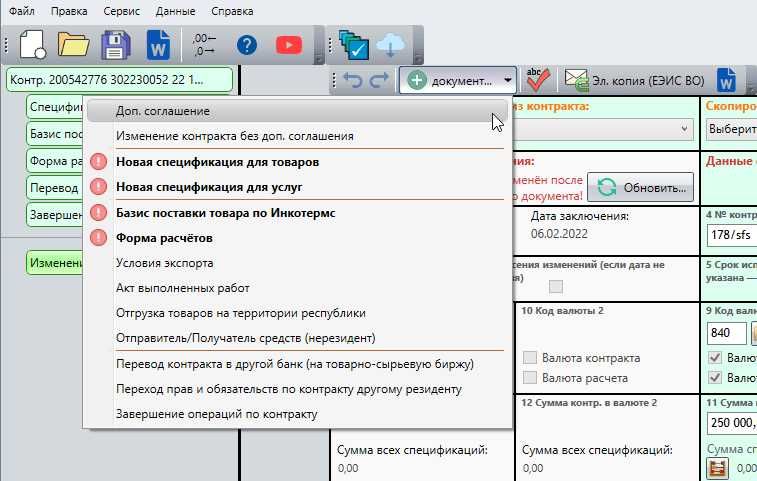Choose Перевод контракта в другой банк
Screen dimensions: 757x481
pyautogui.click(x=297, y=364)
